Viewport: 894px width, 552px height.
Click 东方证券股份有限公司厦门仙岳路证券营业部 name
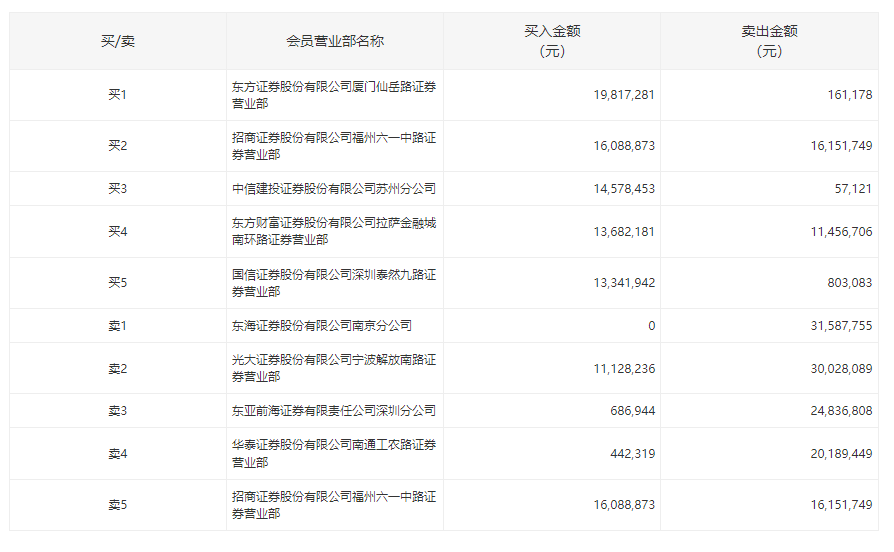(x=334, y=95)
